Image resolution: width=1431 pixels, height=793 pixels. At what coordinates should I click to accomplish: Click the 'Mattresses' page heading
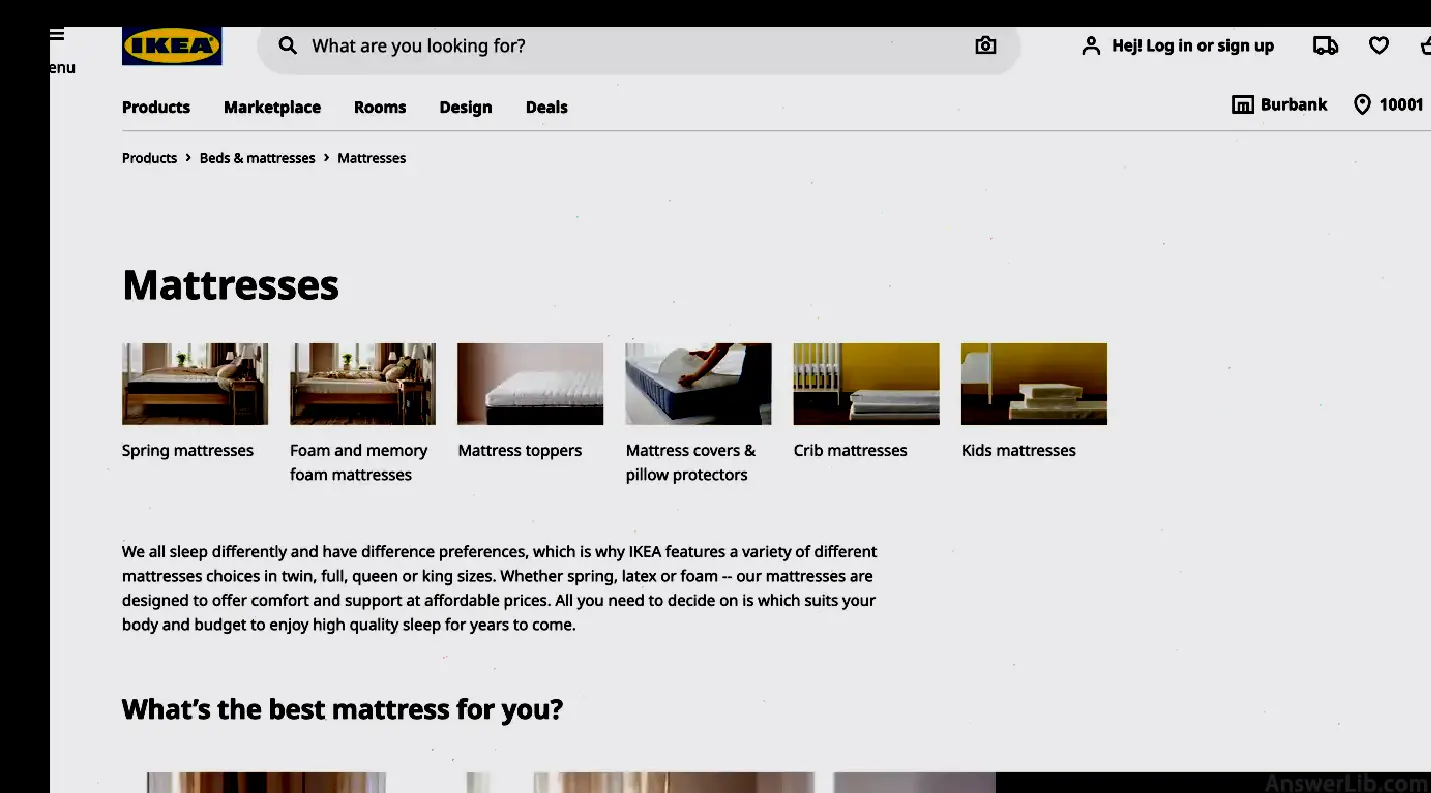[x=230, y=285]
